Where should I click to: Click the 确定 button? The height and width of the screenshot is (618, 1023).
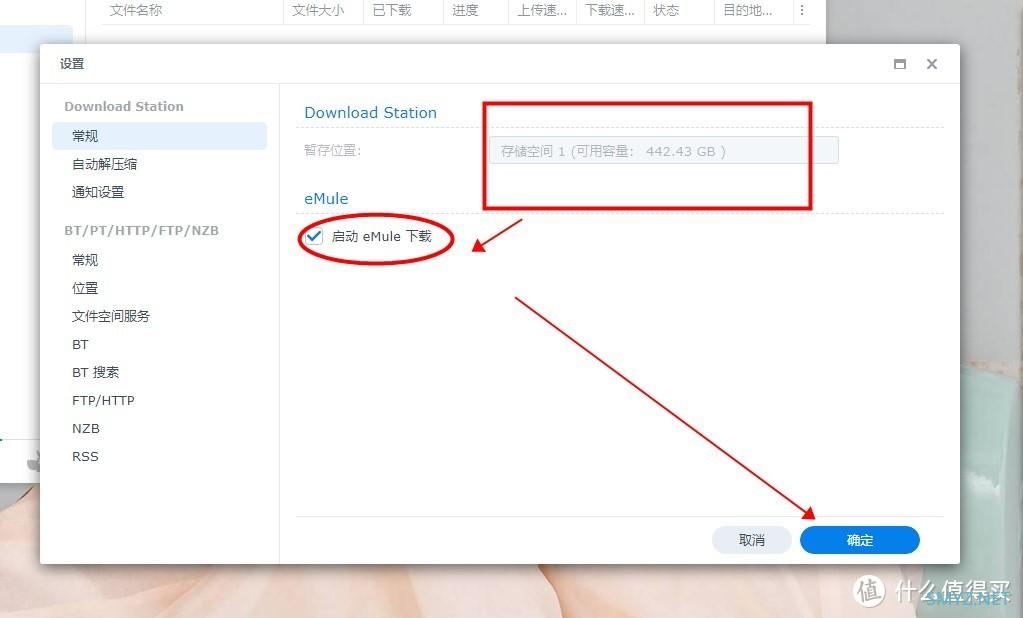coord(859,540)
